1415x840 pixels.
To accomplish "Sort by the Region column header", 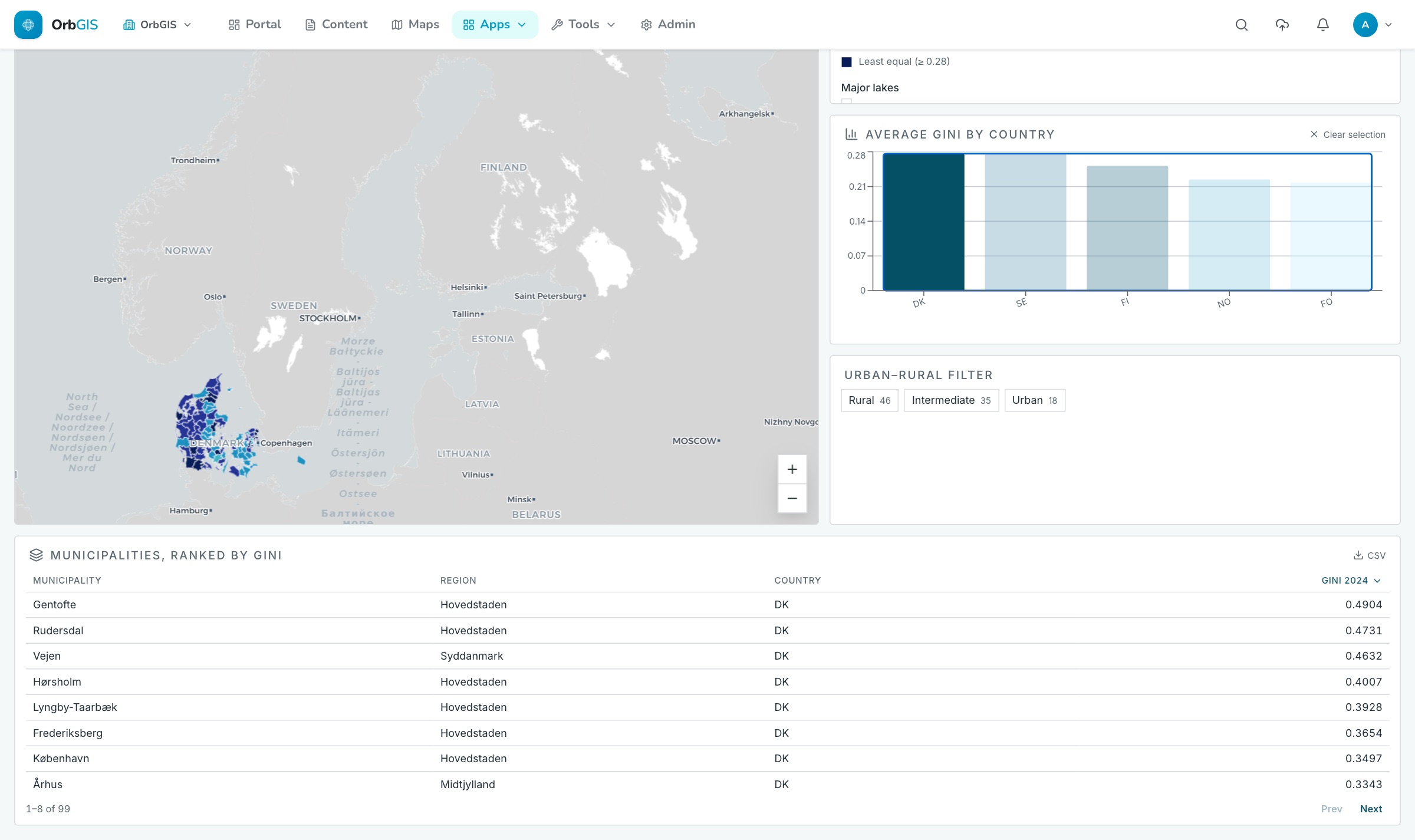I will point(458,581).
